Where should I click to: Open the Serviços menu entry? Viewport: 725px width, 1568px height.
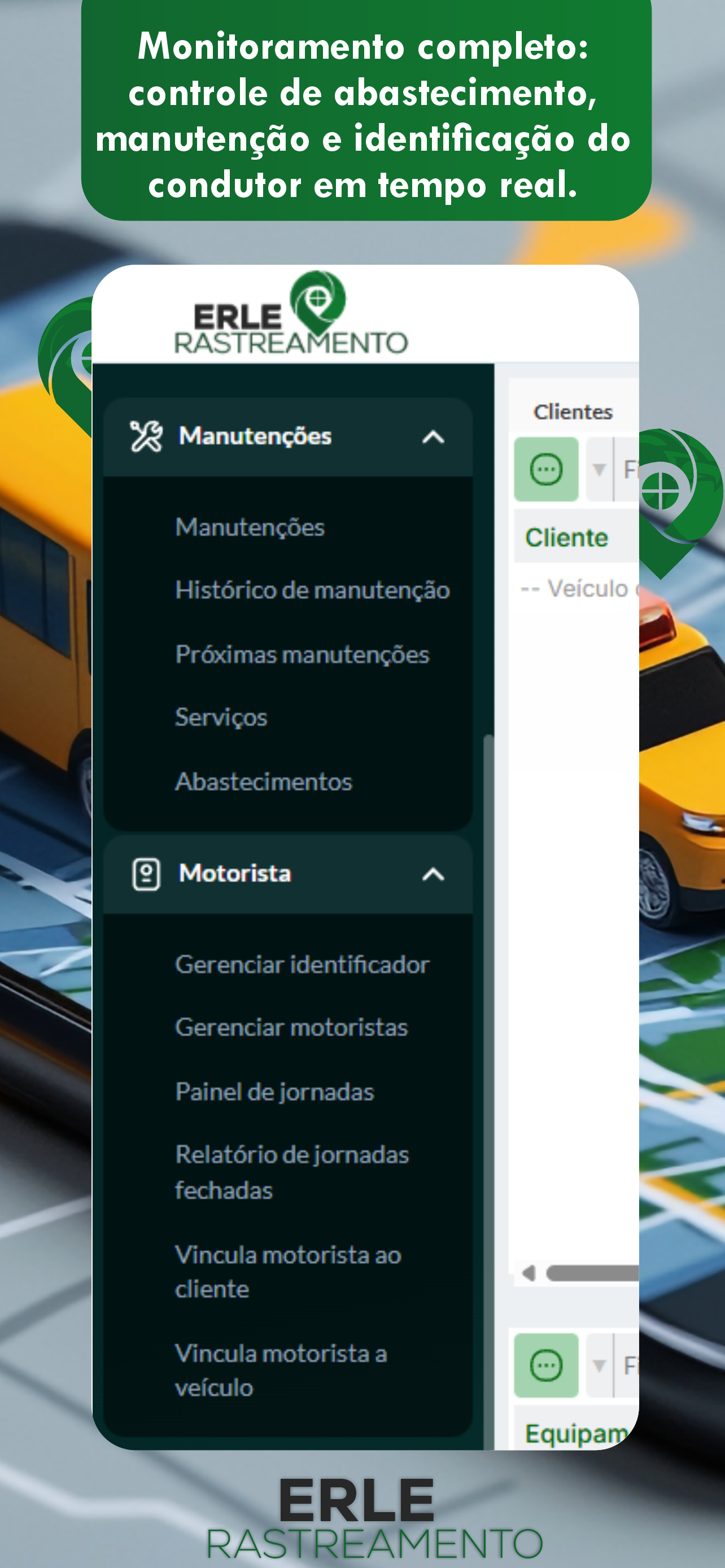tap(221, 717)
